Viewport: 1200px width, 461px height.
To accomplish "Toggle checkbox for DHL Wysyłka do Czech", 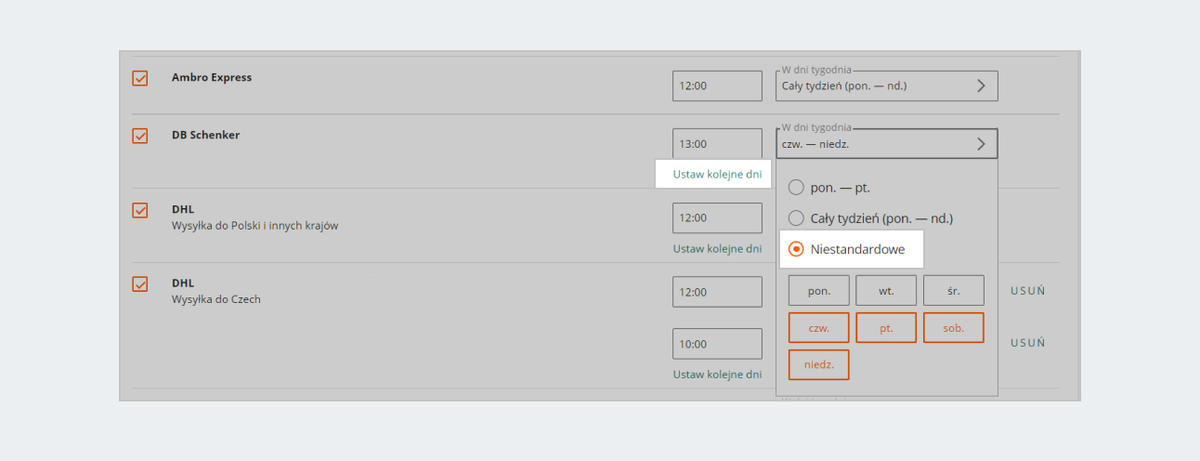I will point(140,284).
